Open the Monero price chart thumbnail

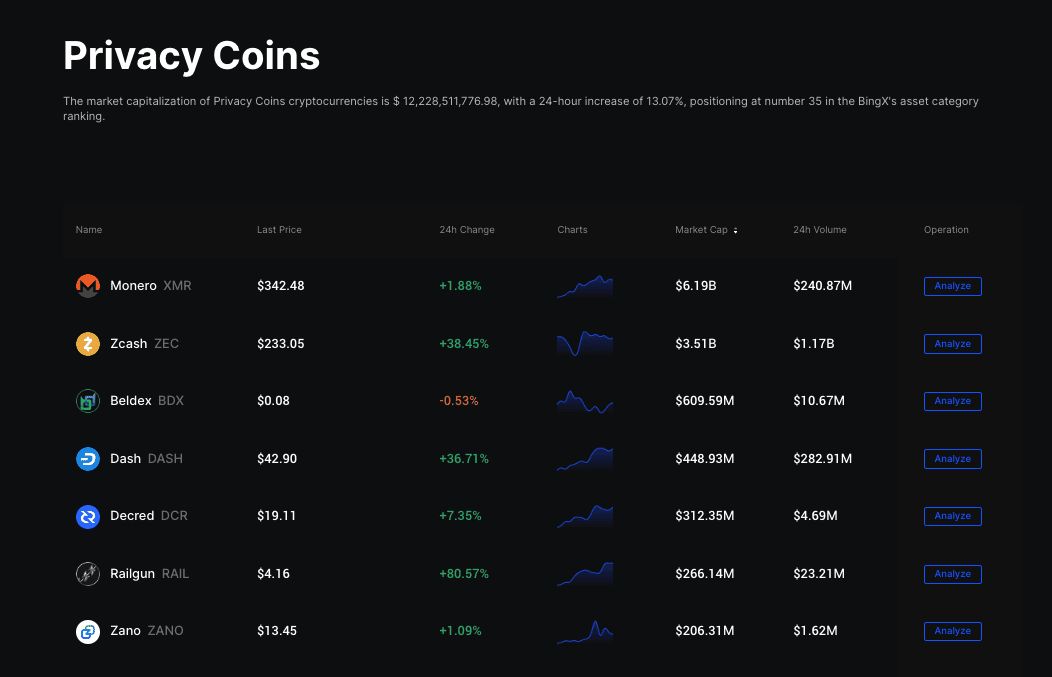[585, 287]
